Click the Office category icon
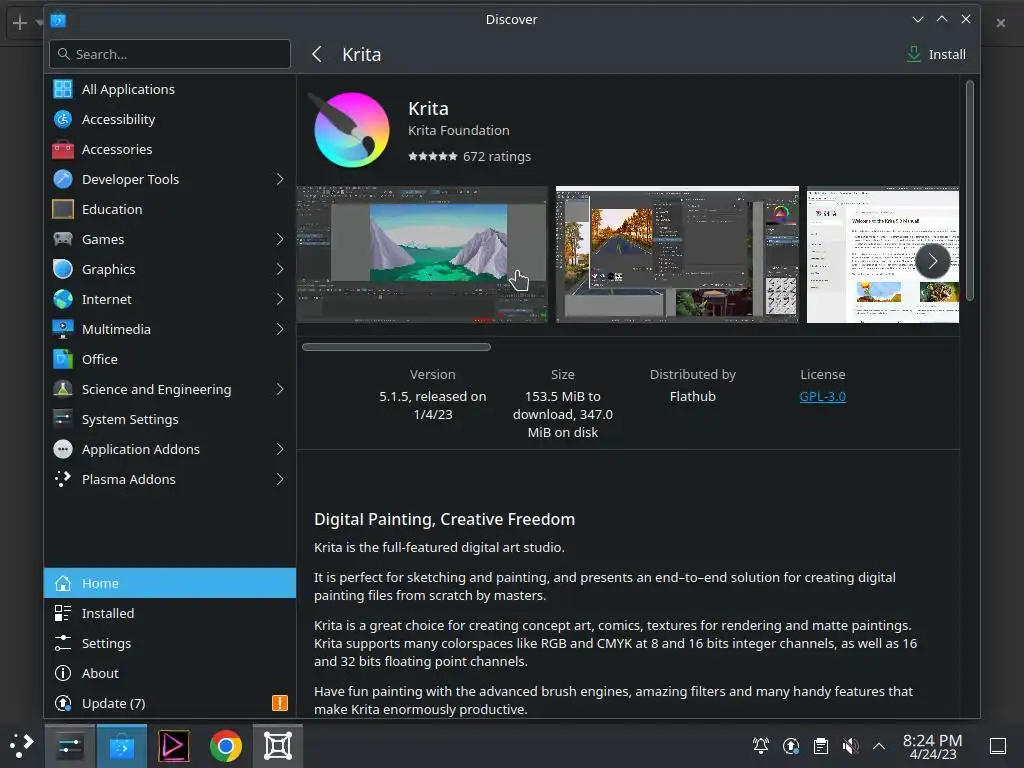The image size is (1024, 768). pos(63,359)
